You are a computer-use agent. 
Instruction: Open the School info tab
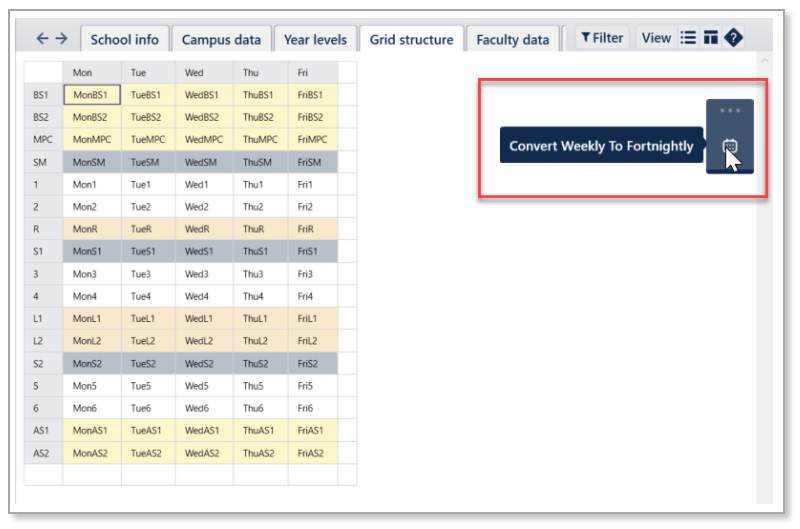point(124,39)
